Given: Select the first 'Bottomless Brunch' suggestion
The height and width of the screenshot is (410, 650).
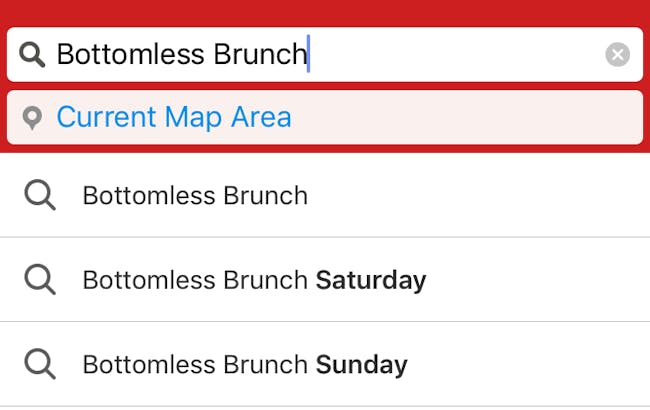Looking at the screenshot, I should click(325, 195).
